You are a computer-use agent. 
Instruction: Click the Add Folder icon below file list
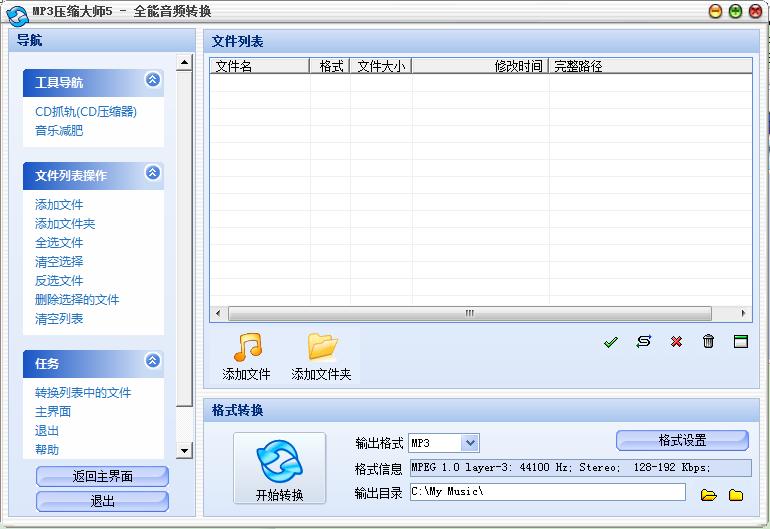coord(322,347)
